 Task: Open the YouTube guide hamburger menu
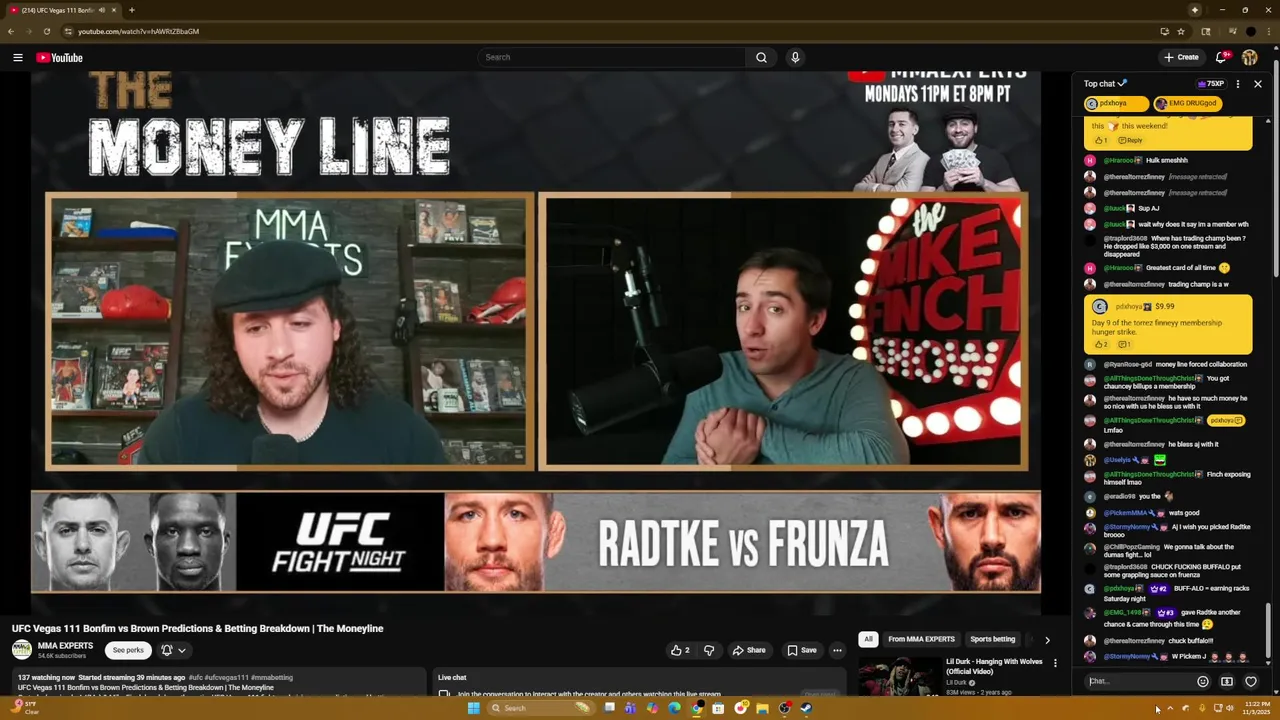[x=17, y=57]
